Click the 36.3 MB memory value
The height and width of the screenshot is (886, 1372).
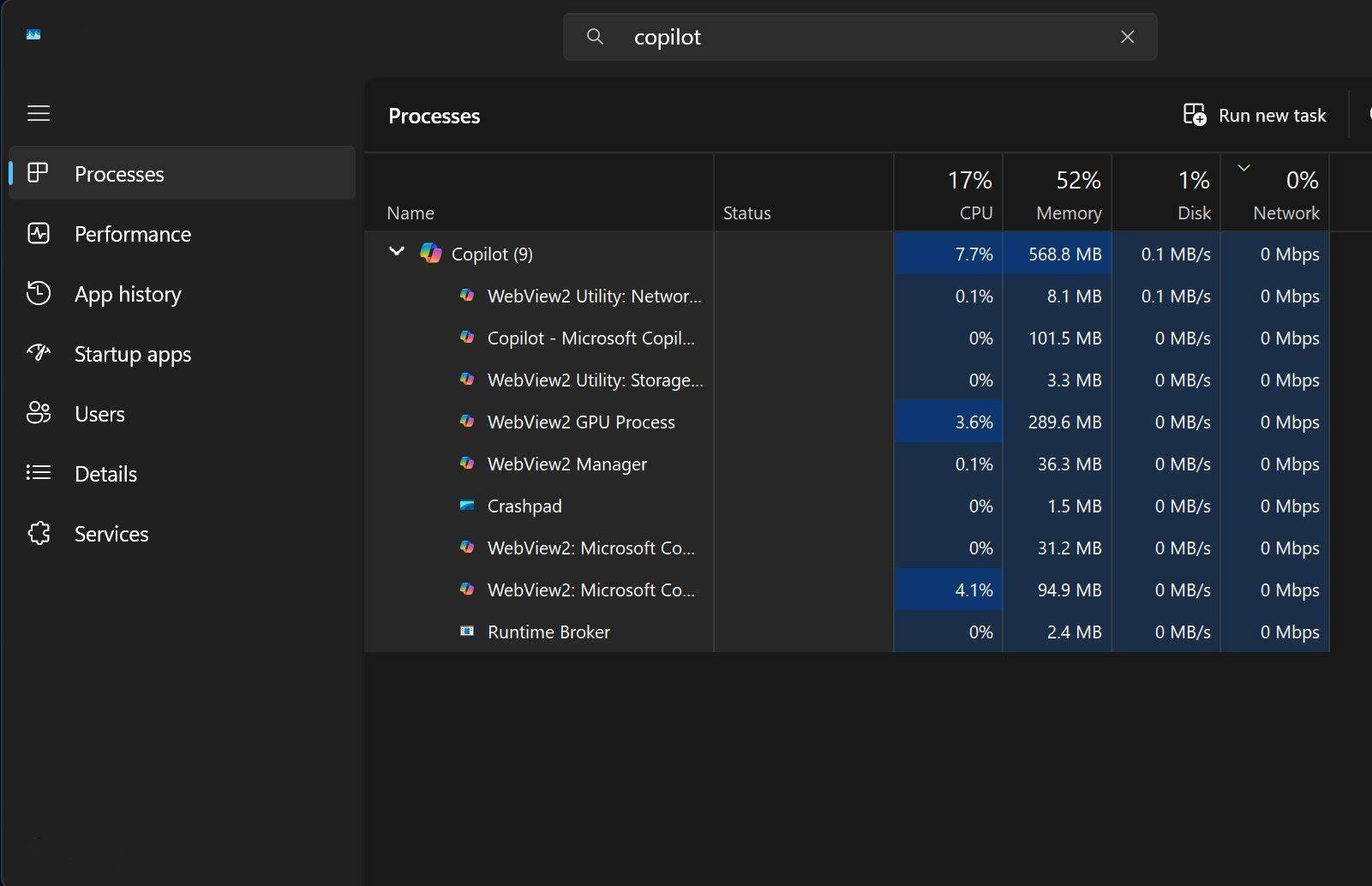click(1069, 464)
